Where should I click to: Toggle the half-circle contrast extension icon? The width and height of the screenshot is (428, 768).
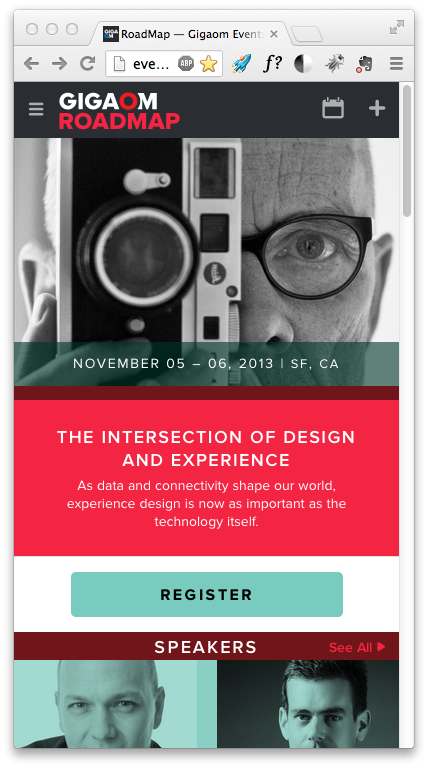[x=303, y=64]
